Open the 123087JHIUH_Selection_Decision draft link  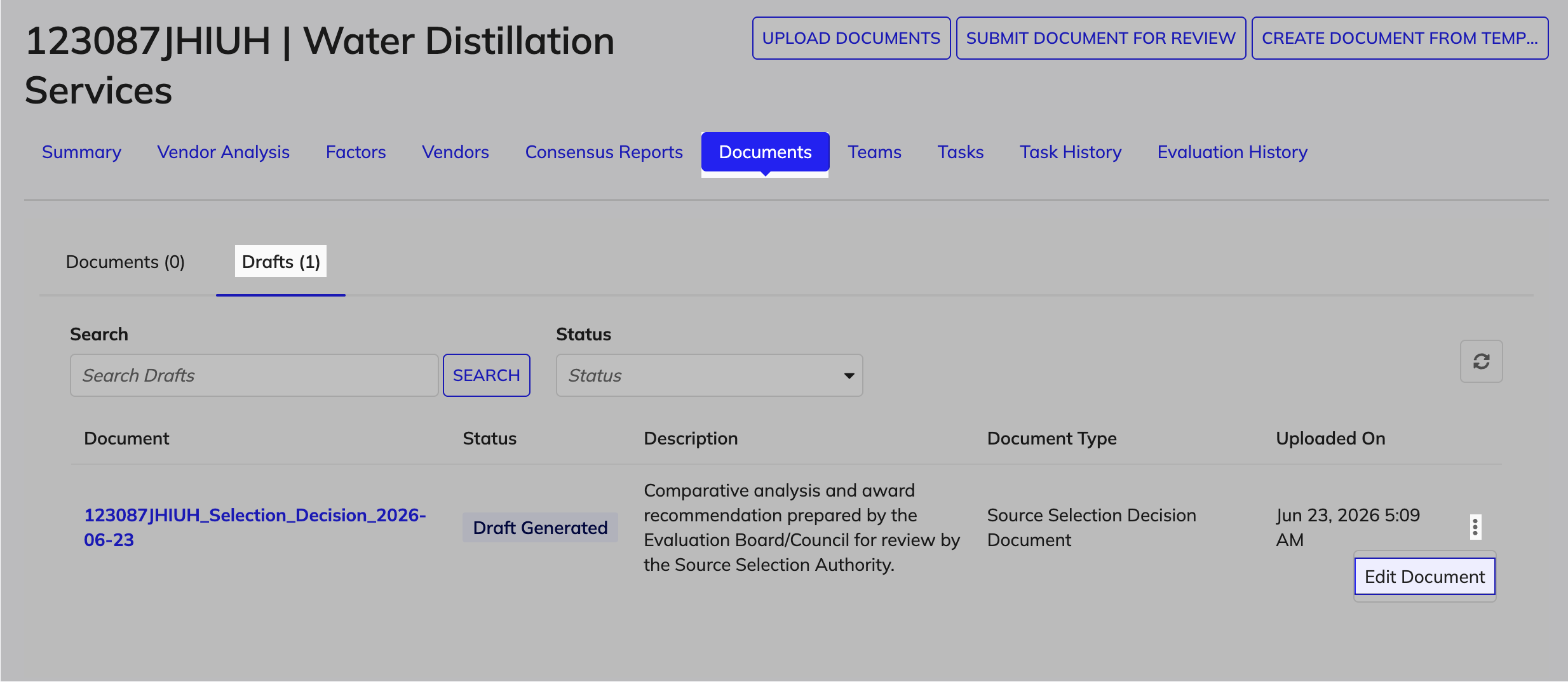(x=255, y=527)
